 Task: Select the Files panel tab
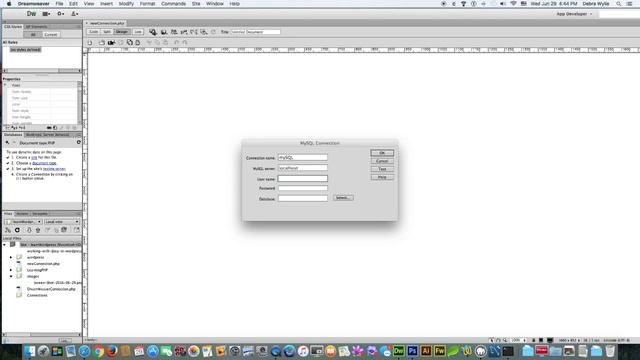coord(8,214)
